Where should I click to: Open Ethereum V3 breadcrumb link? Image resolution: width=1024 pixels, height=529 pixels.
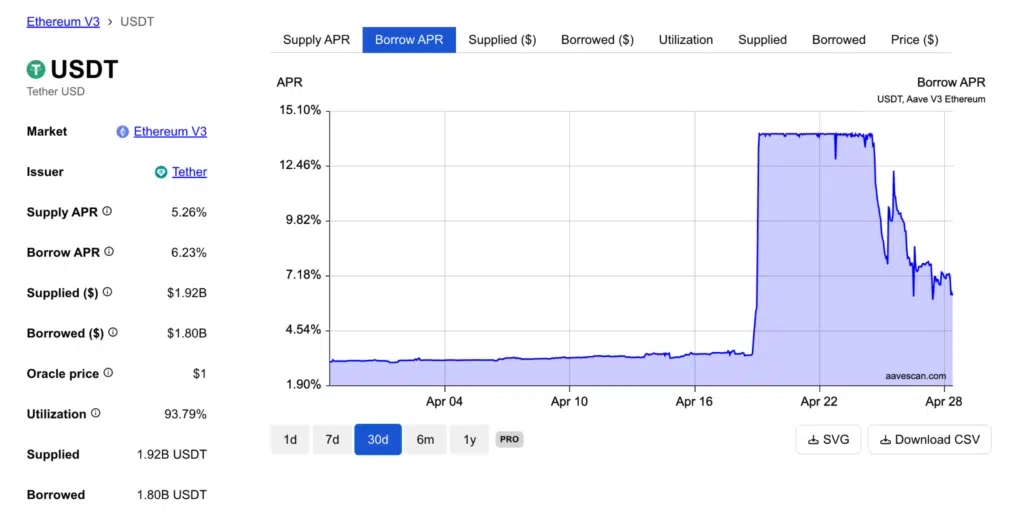(x=63, y=22)
